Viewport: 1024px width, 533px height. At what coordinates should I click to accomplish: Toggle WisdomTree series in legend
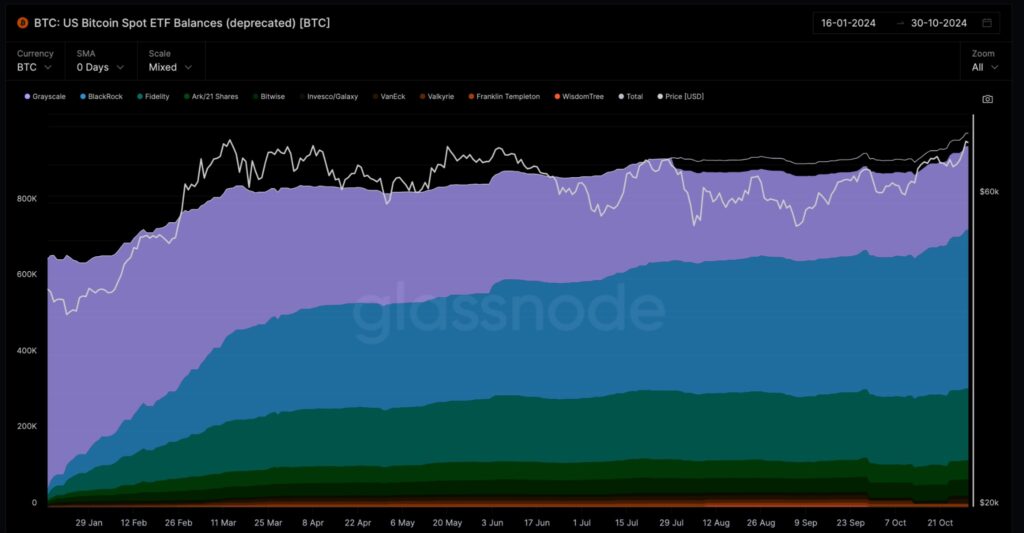click(x=579, y=97)
